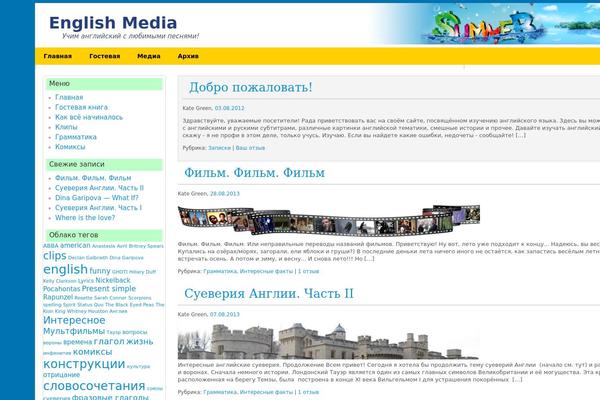Select the жизнь tag

(140, 341)
